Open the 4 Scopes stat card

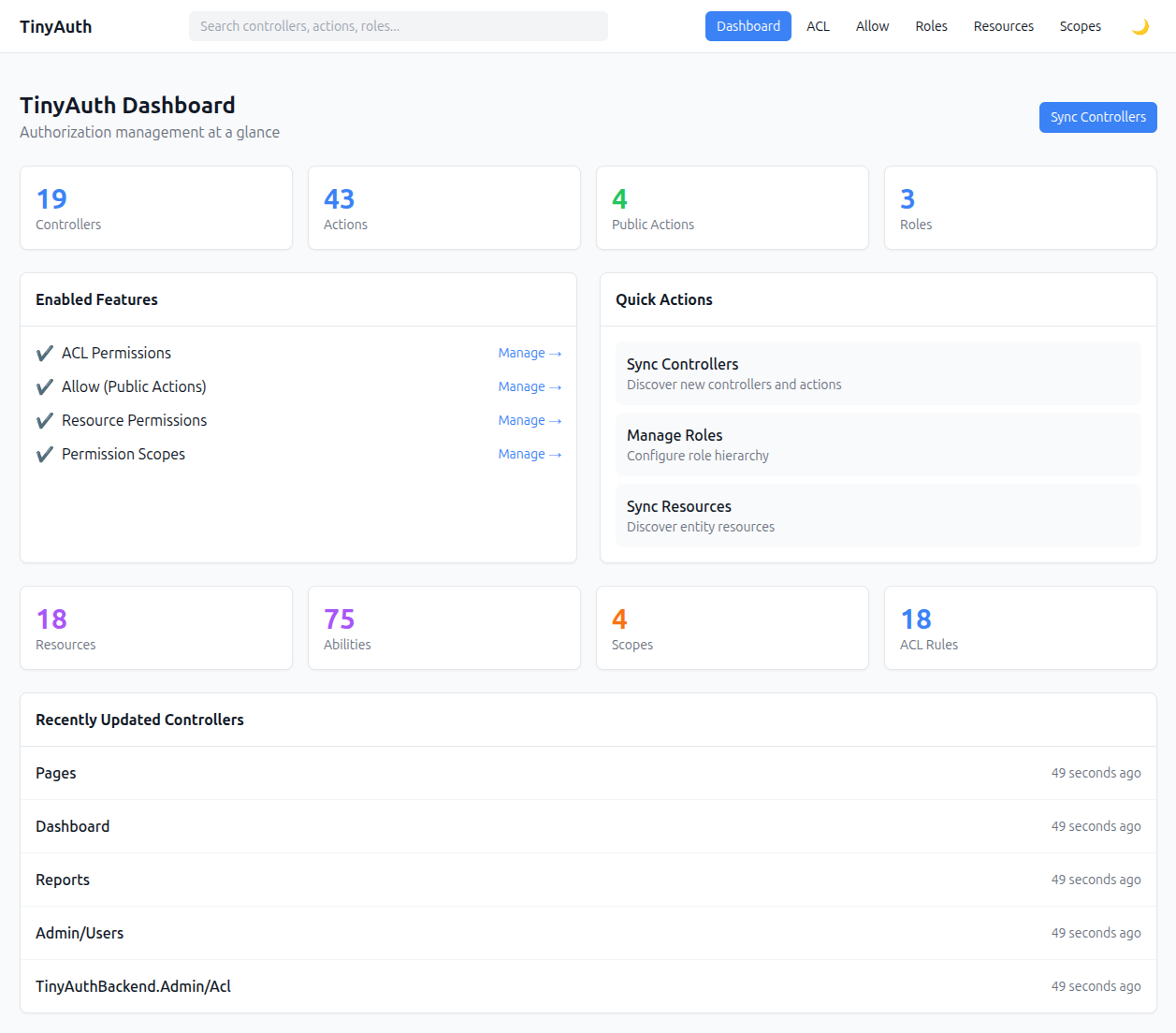tap(733, 628)
